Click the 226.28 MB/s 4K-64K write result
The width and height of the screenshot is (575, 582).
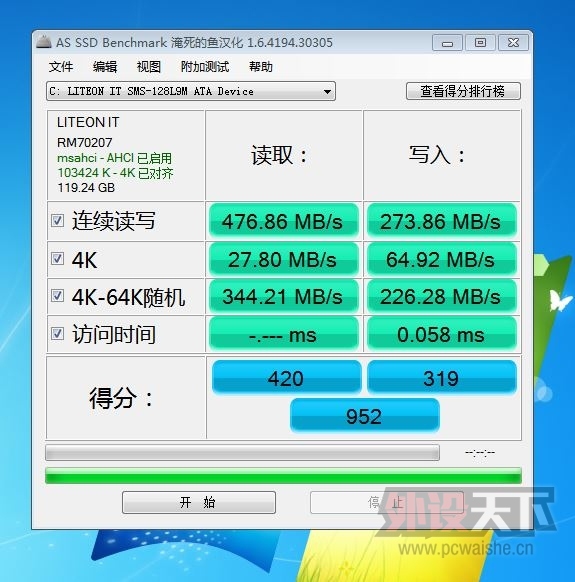(x=441, y=296)
